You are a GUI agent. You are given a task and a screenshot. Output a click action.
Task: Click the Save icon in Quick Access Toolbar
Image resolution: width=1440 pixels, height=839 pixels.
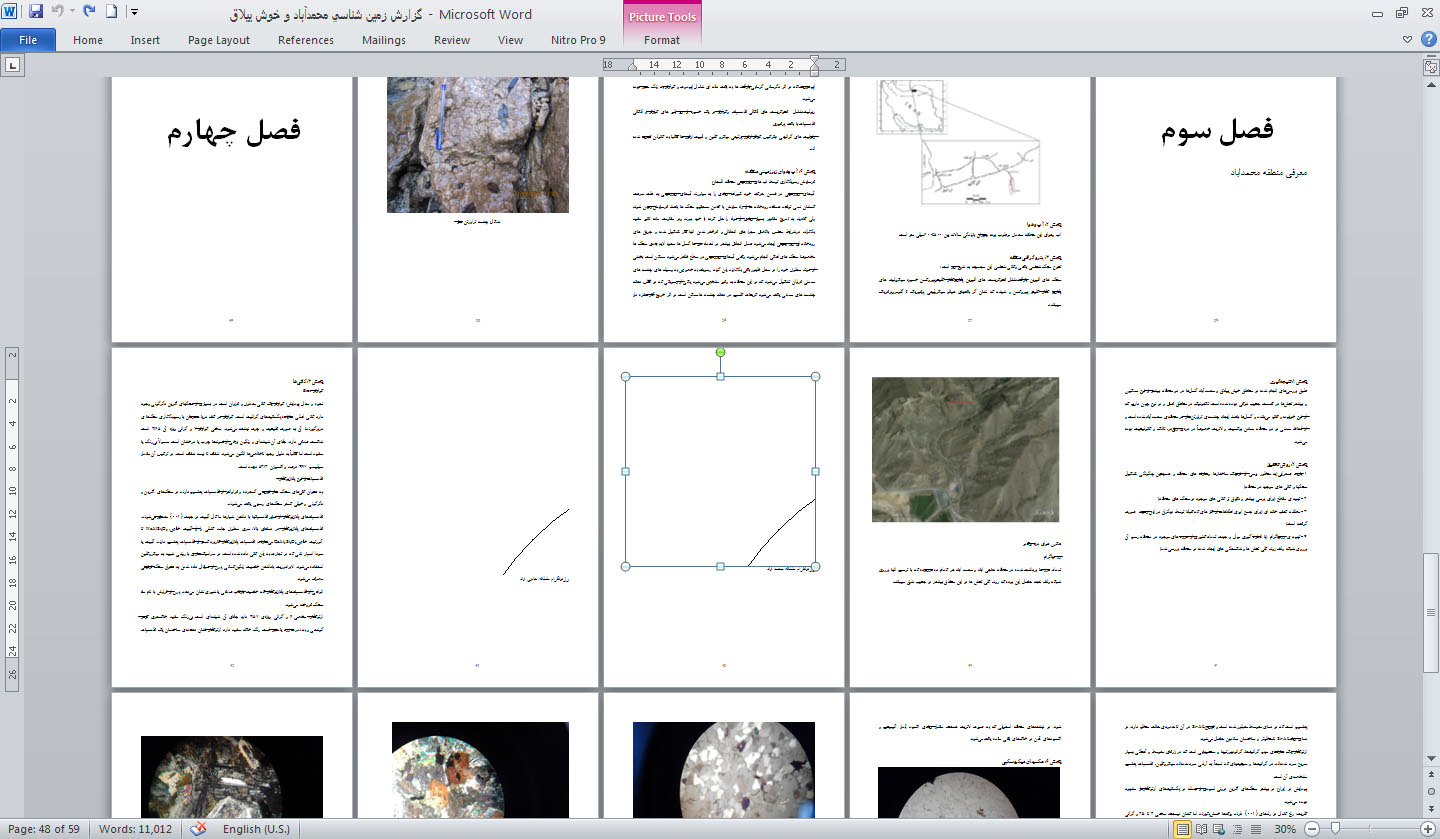click(36, 13)
